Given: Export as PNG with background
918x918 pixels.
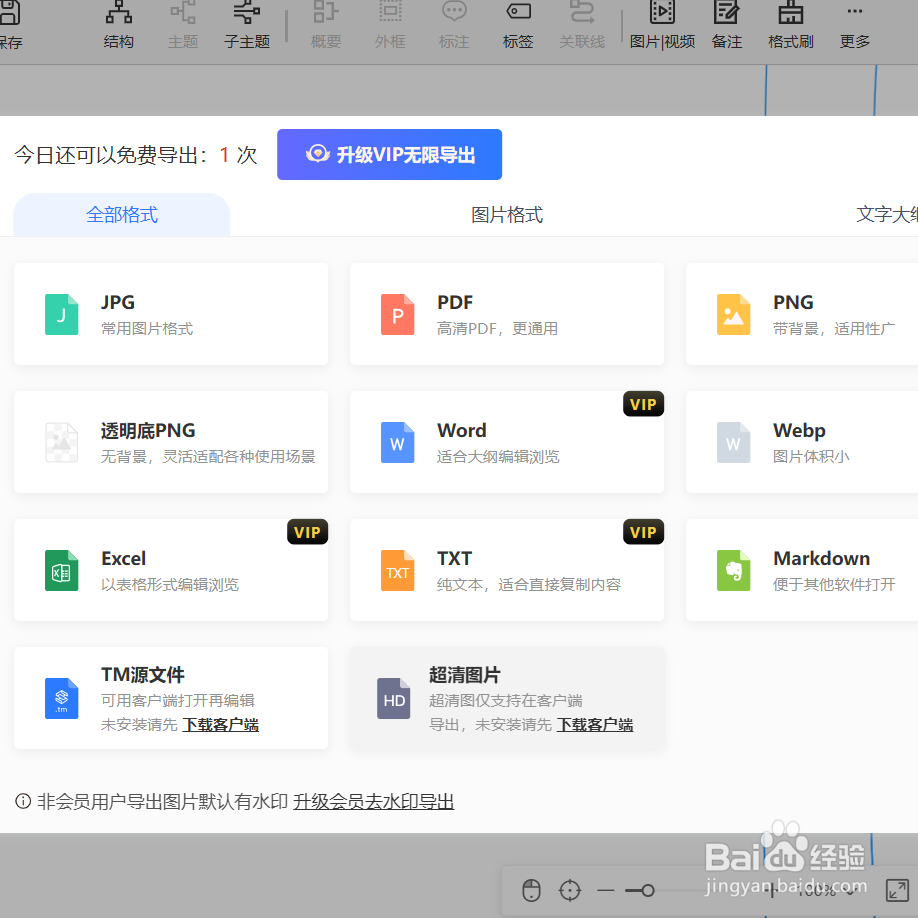Looking at the screenshot, I should [802, 314].
